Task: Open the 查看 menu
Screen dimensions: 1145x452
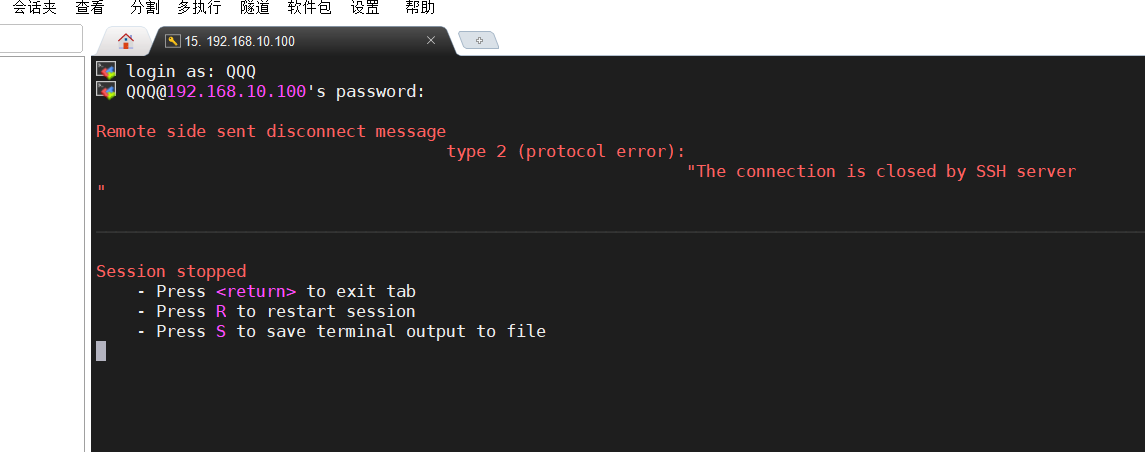Action: tap(90, 8)
